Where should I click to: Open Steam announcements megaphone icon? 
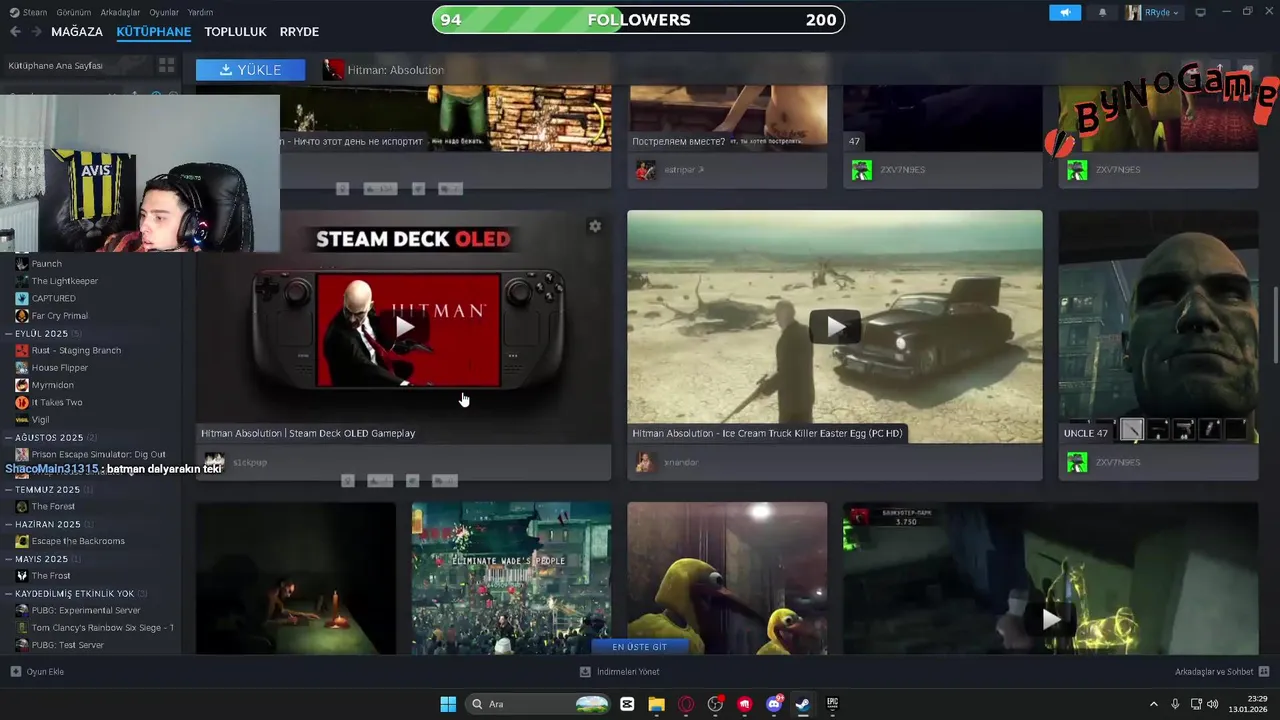[1065, 12]
